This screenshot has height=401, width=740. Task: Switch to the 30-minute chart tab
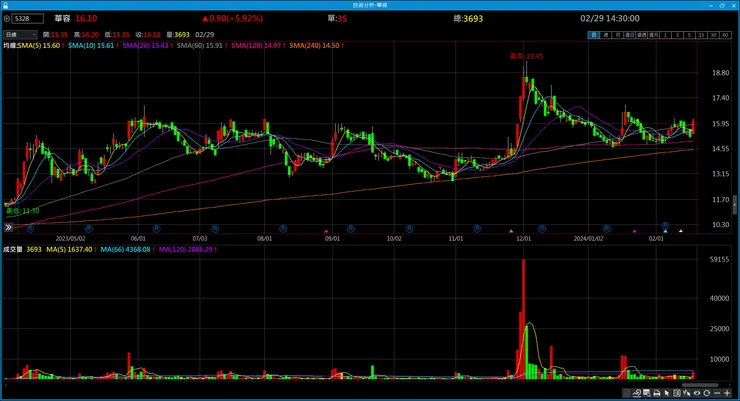click(x=714, y=35)
